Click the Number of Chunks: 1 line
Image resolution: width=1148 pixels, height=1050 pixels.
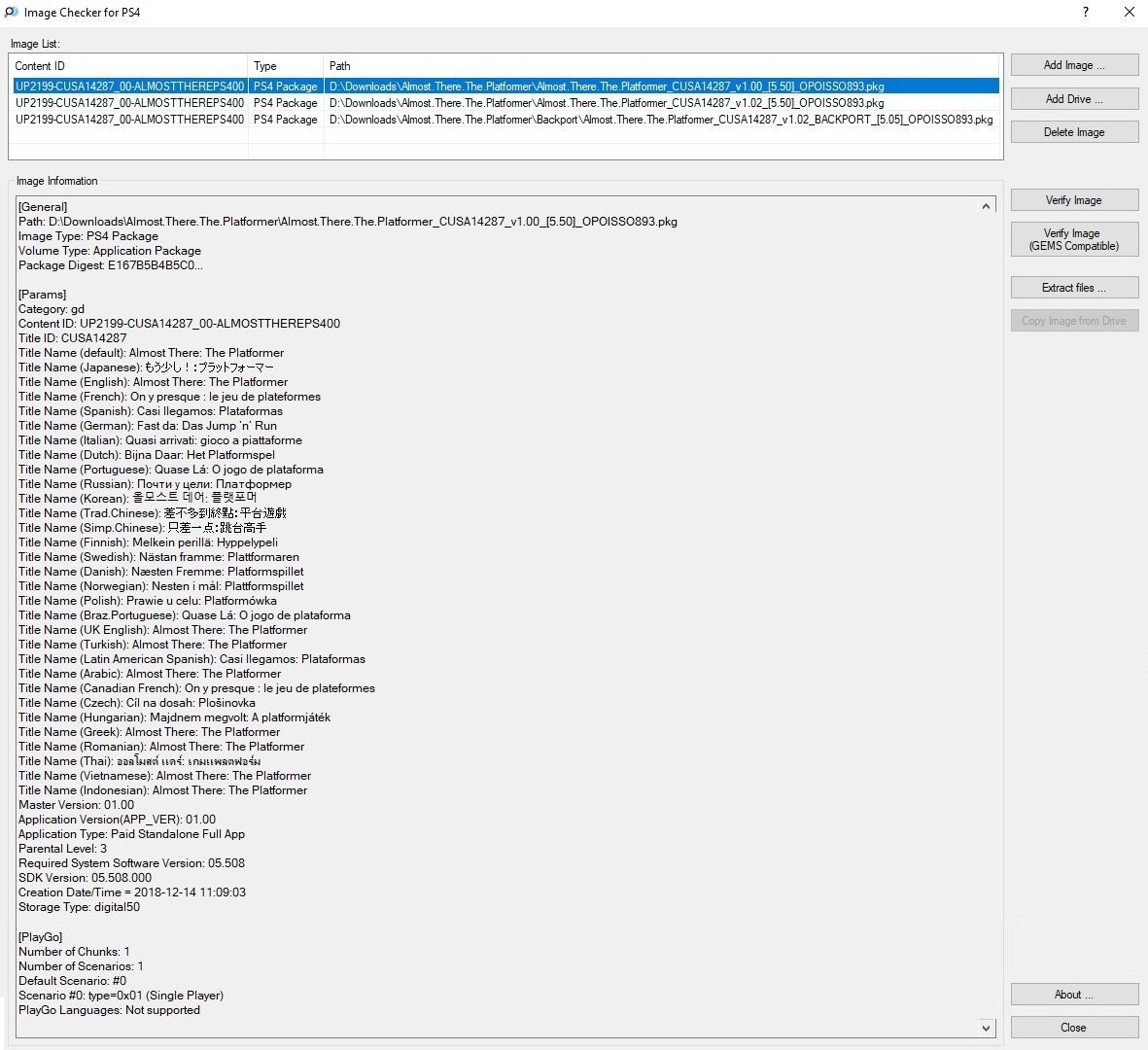pyautogui.click(x=74, y=952)
